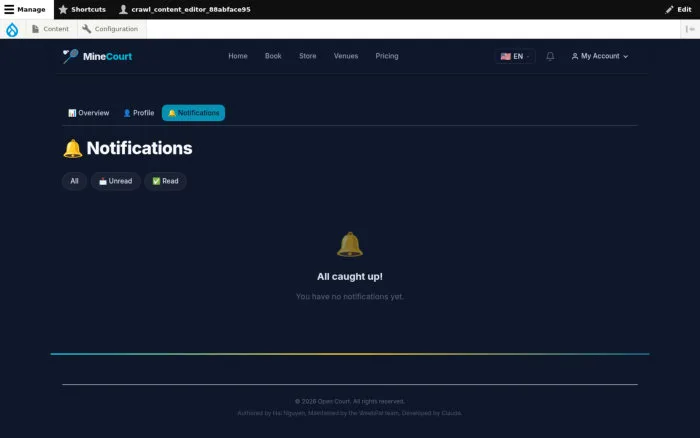Filter notifications by Unread
The width and height of the screenshot is (700, 438).
click(x=116, y=181)
